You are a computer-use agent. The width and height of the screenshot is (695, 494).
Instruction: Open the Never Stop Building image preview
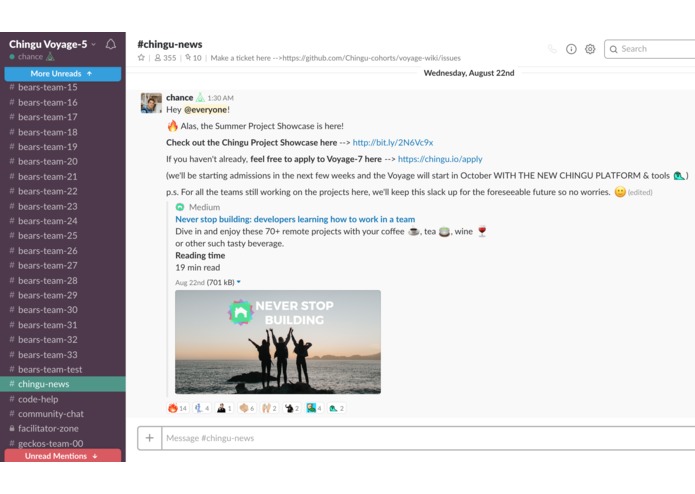tap(278, 342)
